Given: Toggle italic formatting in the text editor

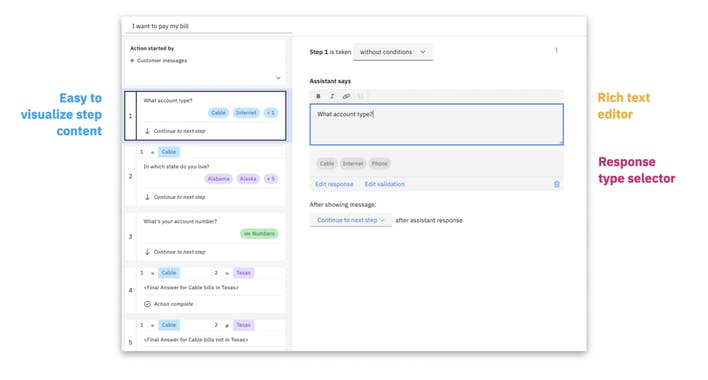Looking at the screenshot, I should tap(332, 96).
